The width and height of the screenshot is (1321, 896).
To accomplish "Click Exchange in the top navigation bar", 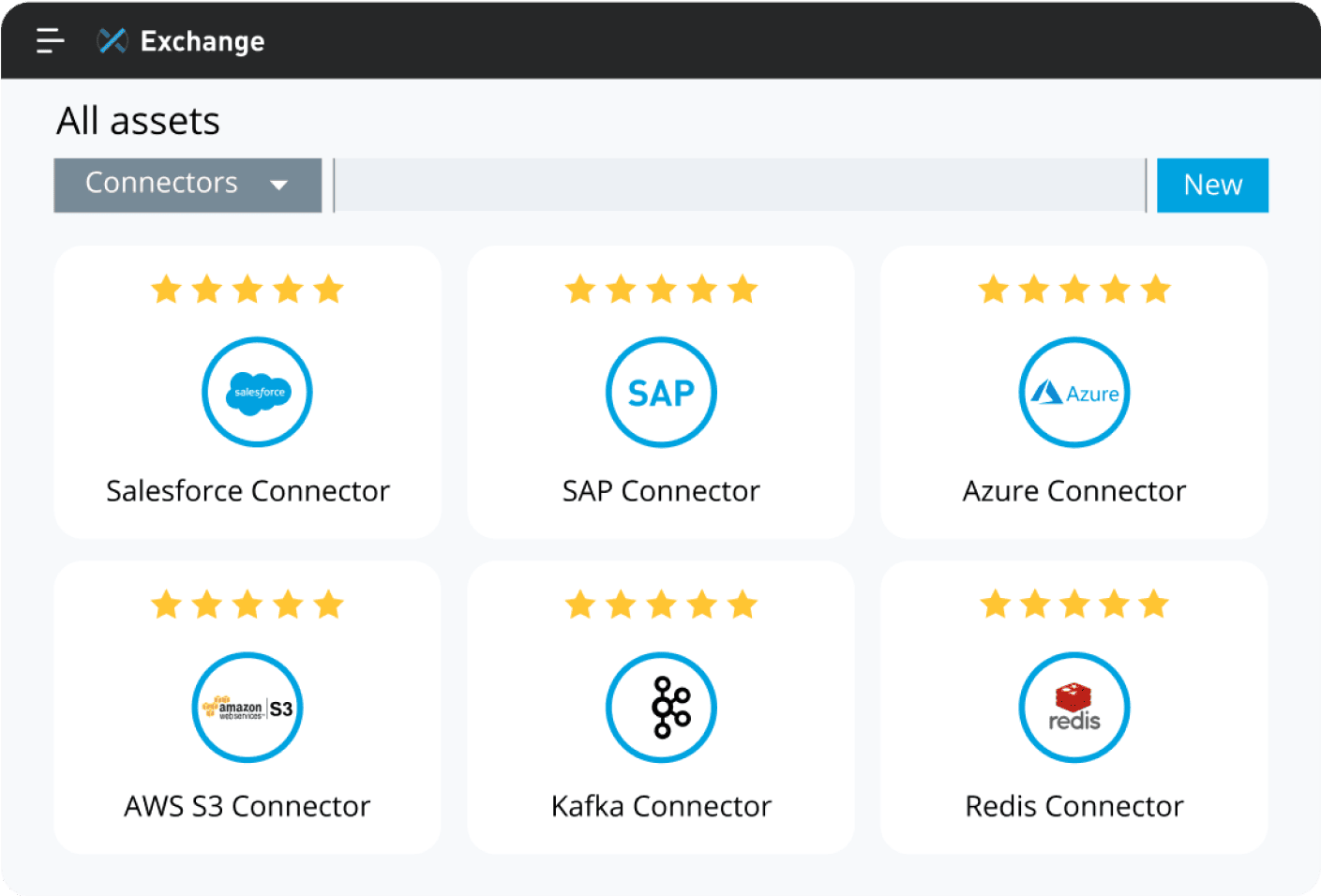I will 202,40.
